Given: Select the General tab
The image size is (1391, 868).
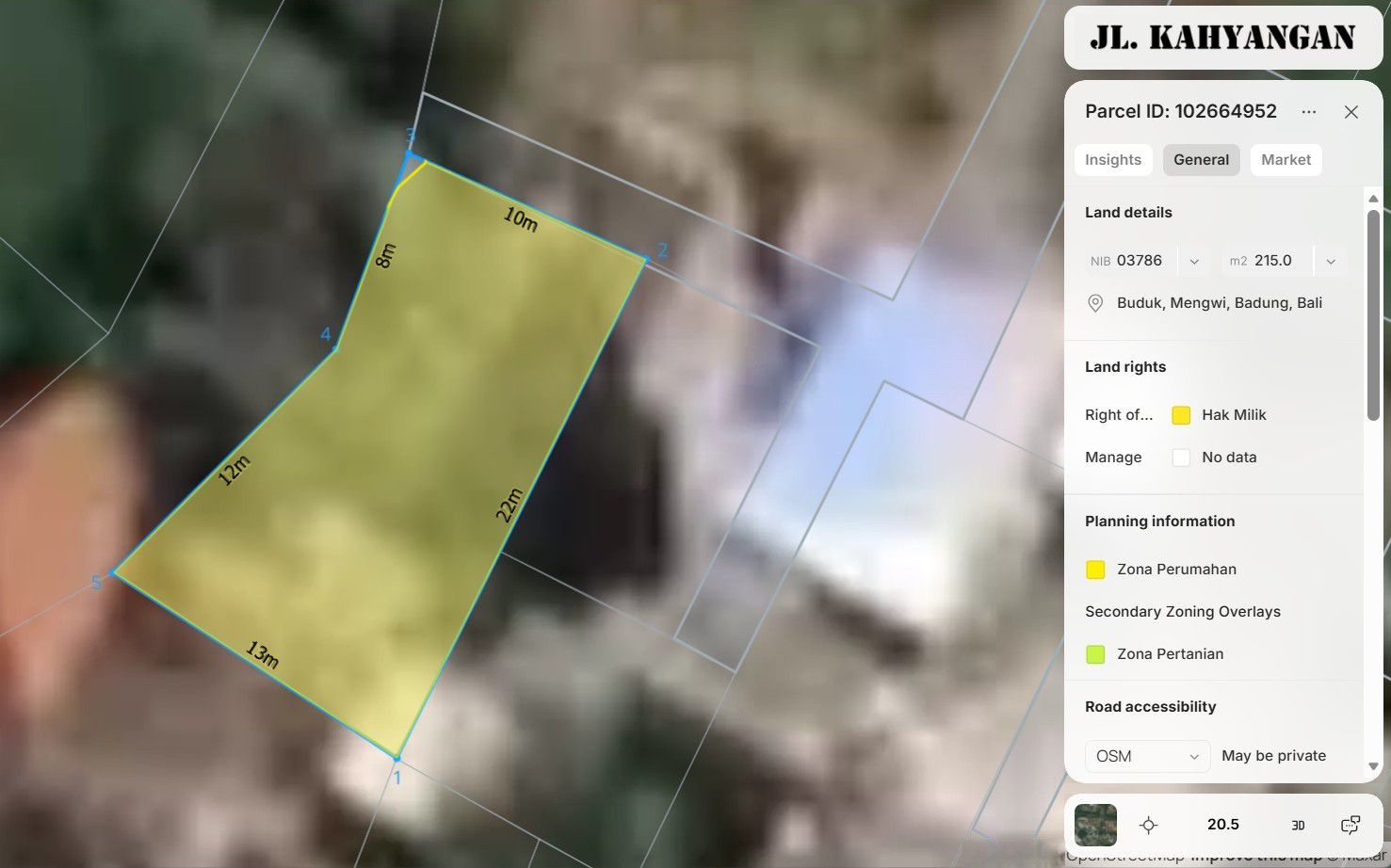Looking at the screenshot, I should (x=1201, y=160).
